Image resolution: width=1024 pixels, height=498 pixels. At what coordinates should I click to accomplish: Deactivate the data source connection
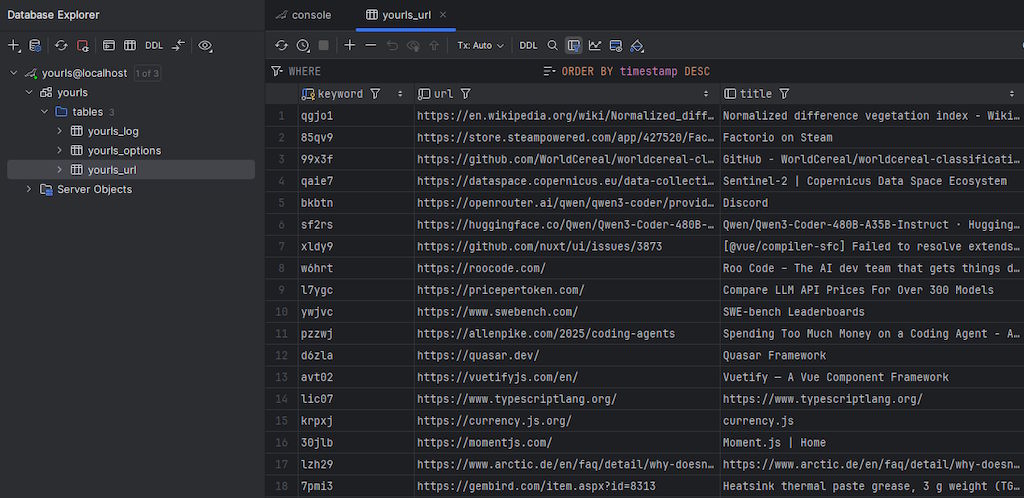tap(82, 46)
